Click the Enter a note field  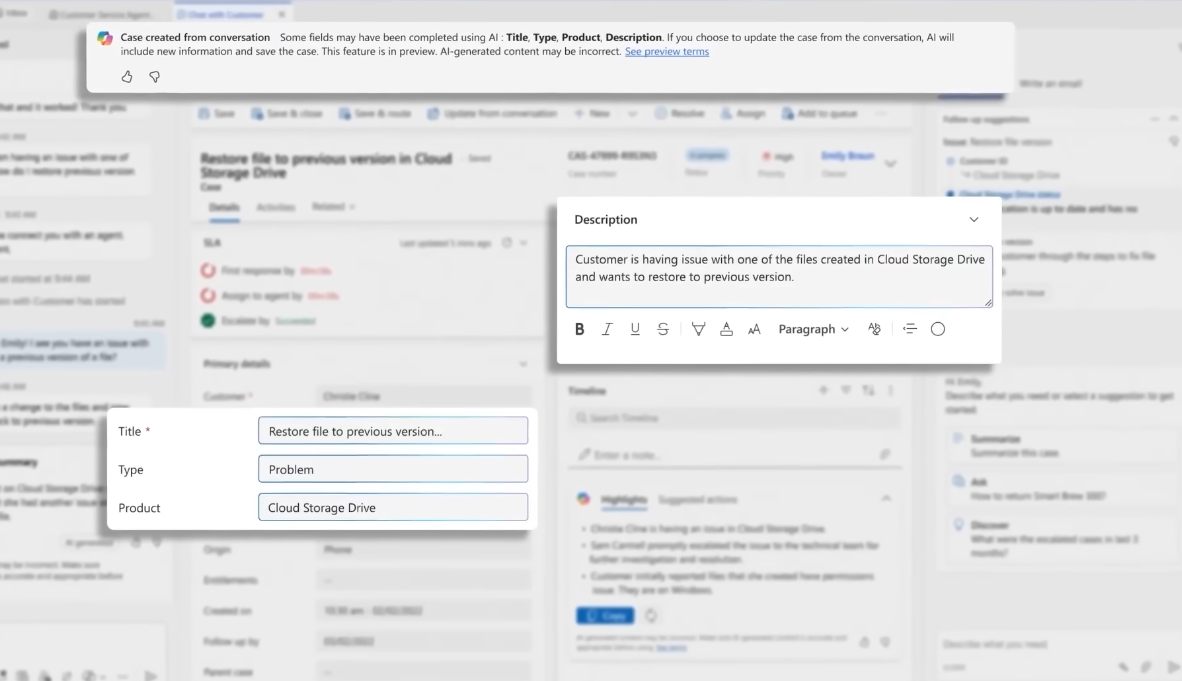pyautogui.click(x=735, y=455)
